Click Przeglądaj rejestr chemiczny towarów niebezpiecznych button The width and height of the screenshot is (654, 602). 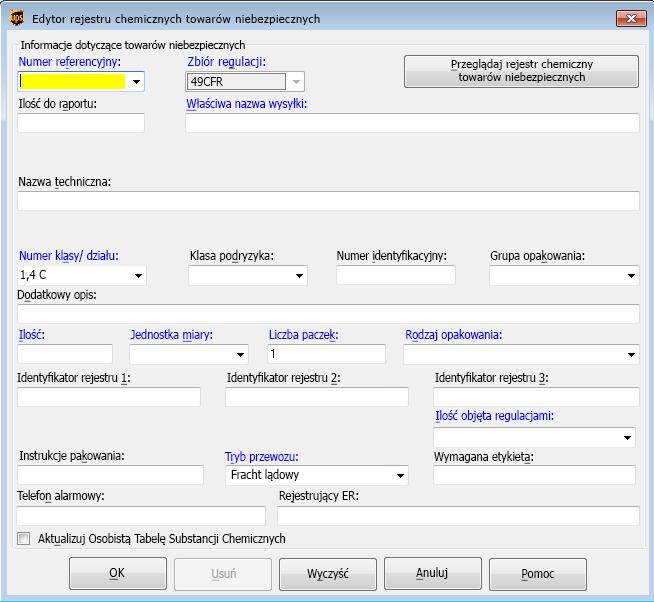click(521, 71)
